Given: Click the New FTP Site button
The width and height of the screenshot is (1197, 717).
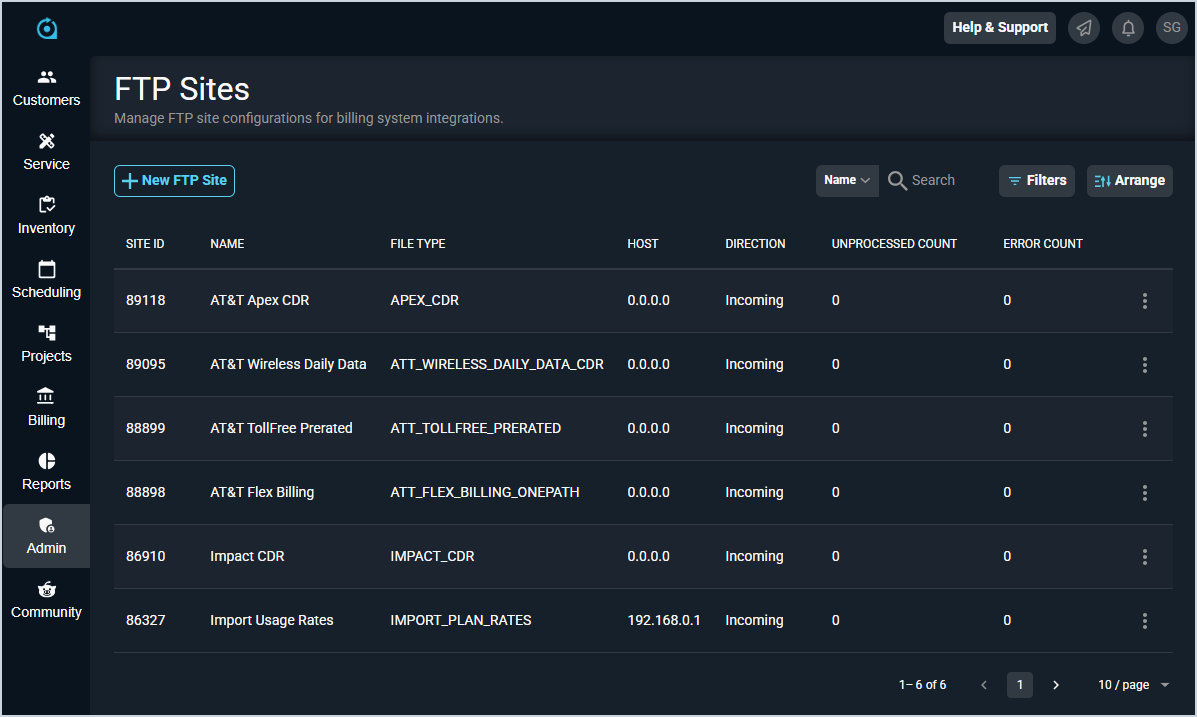Looking at the screenshot, I should [x=174, y=181].
